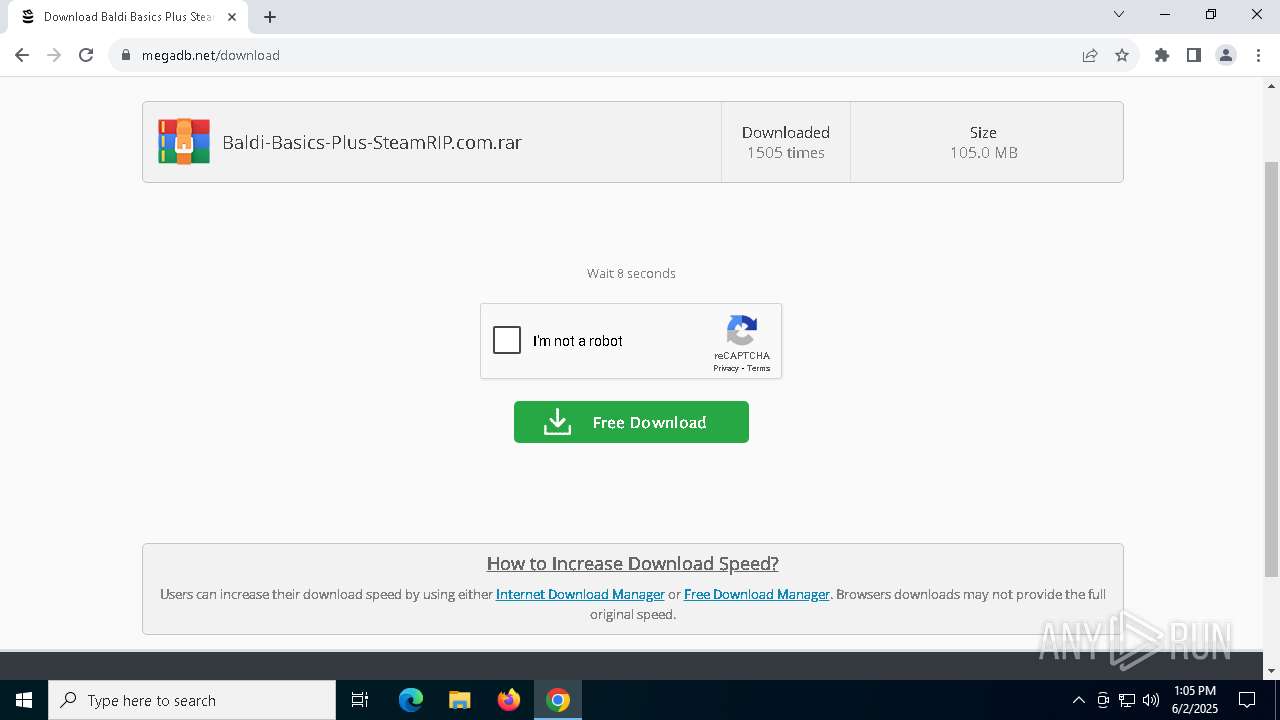The width and height of the screenshot is (1280, 720).
Task: Reload the current page
Action: coord(86,55)
